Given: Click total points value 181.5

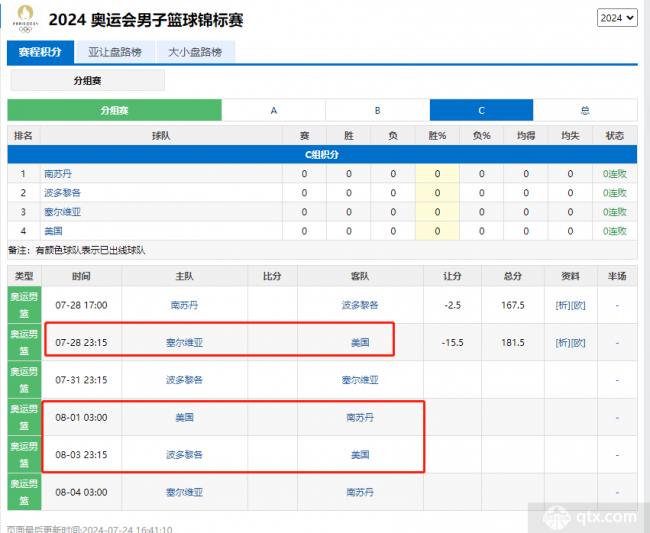Looking at the screenshot, I should tap(513, 342).
